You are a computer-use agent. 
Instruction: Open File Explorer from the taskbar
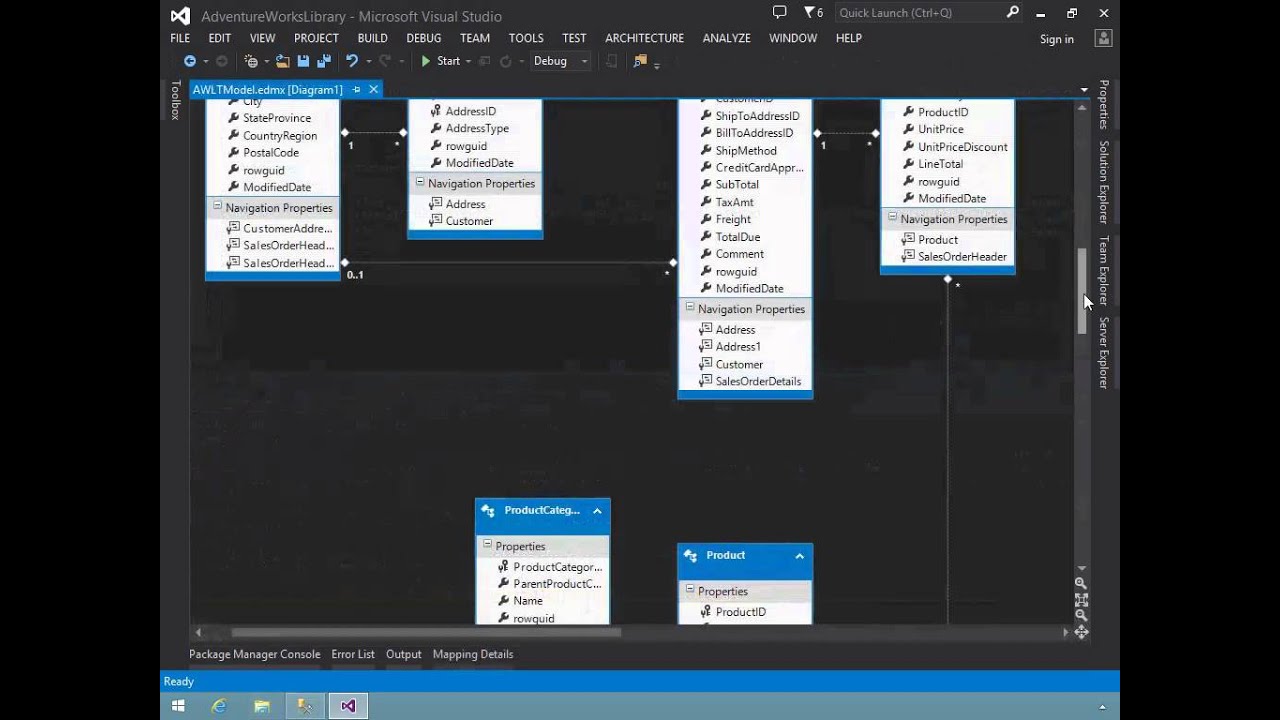click(262, 706)
